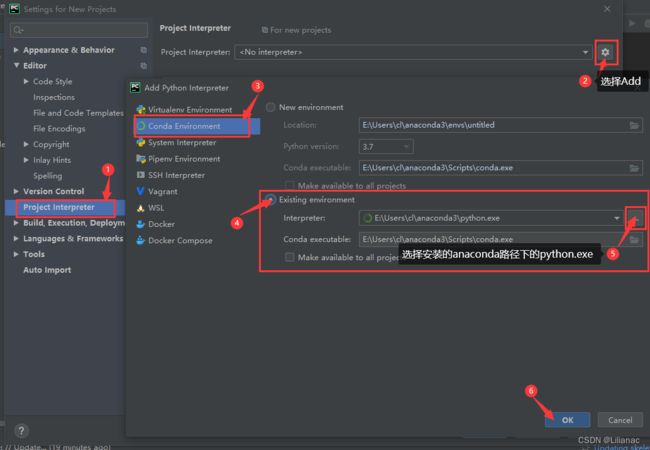650x450 pixels.
Task: Click the PyCharm icon in Settings title bar
Action: (x=15, y=9)
